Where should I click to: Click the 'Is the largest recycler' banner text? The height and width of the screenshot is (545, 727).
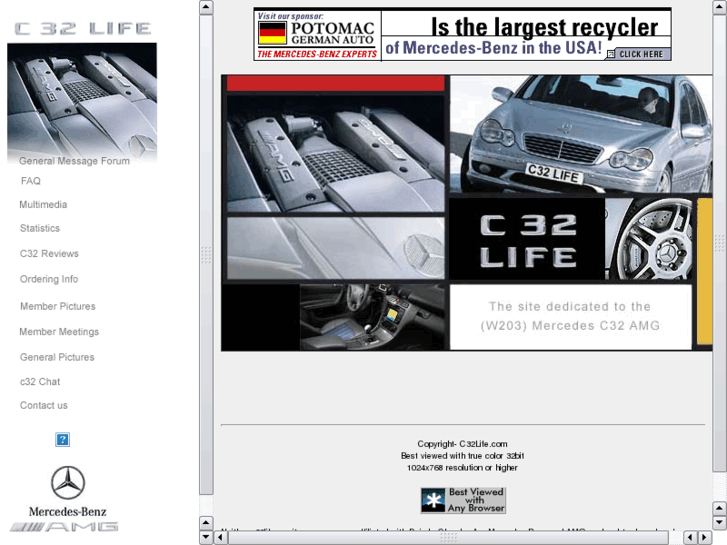(544, 27)
